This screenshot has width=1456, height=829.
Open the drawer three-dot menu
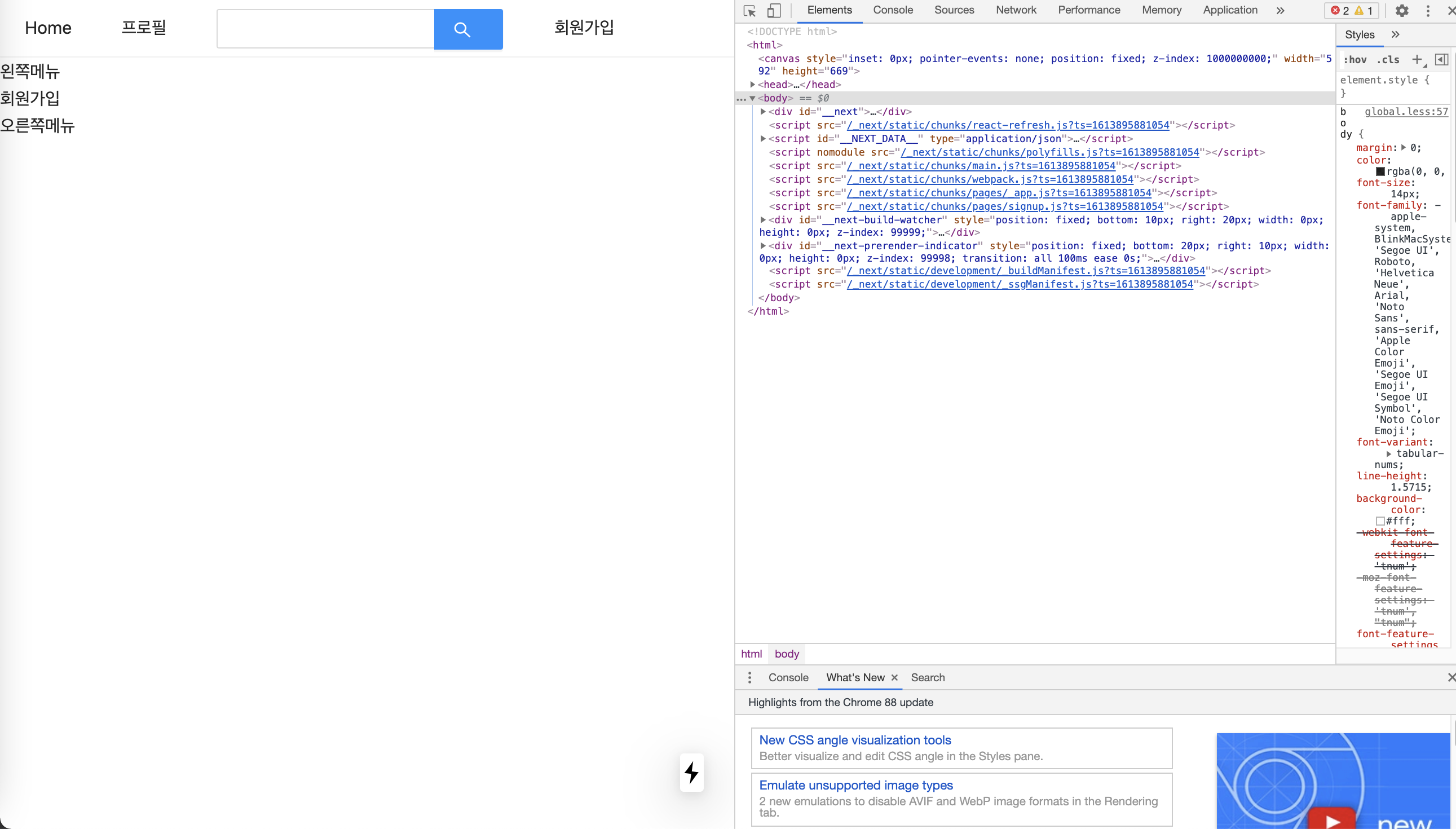coord(749,677)
